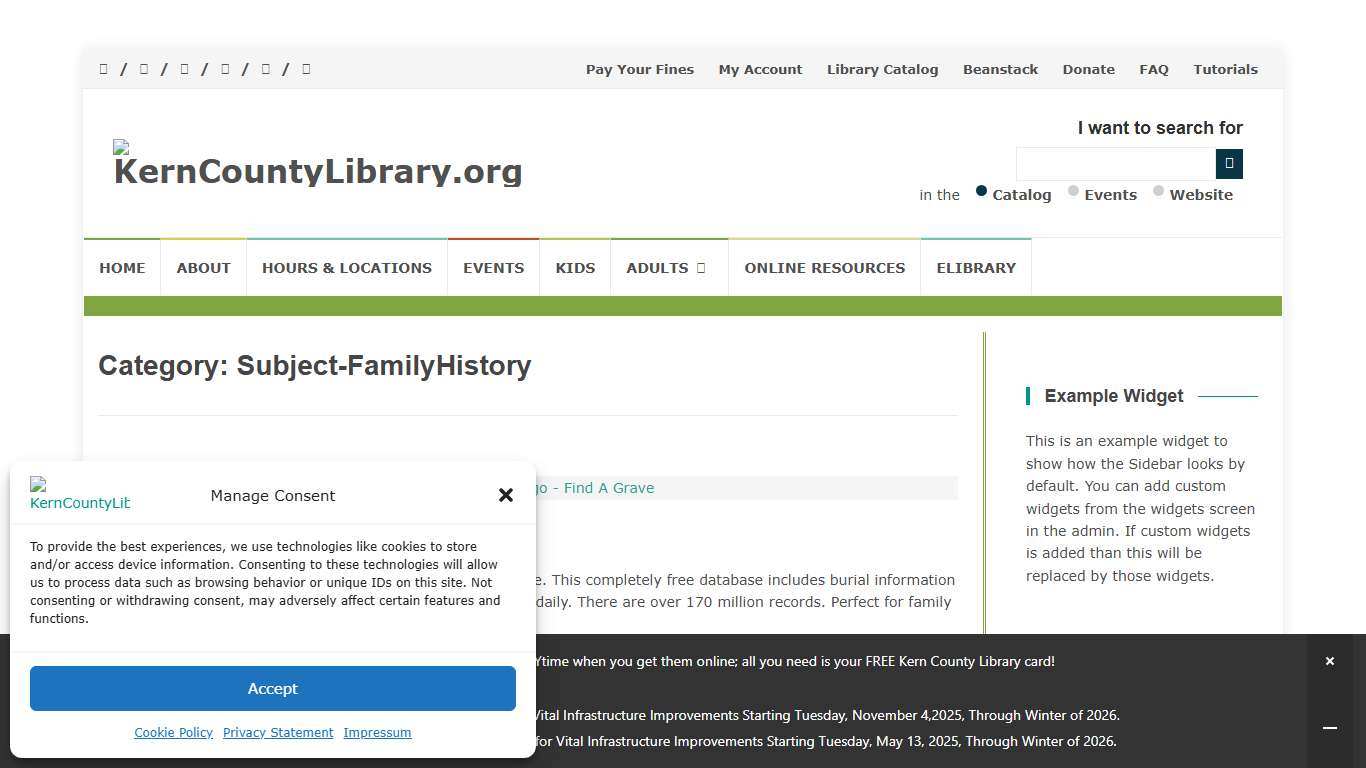Click the search magnifier icon in header
The width and height of the screenshot is (1366, 768).
(x=1228, y=163)
